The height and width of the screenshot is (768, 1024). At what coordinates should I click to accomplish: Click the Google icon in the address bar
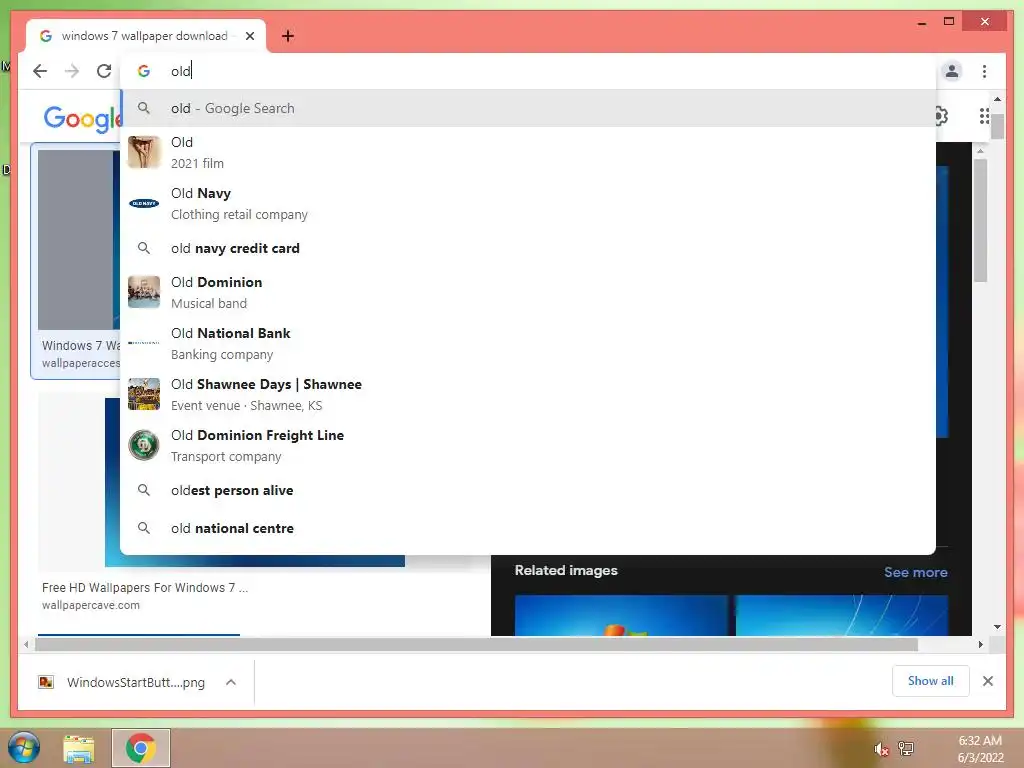144,71
